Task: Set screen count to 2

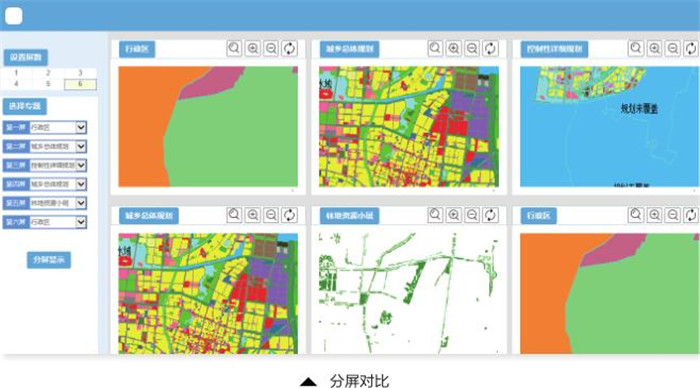Action: point(48,73)
